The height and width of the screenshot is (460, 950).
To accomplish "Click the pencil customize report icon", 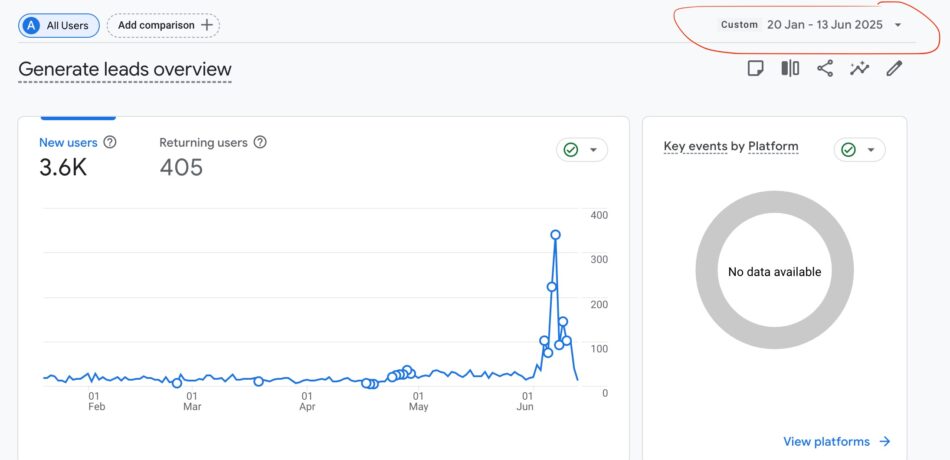I will (894, 69).
